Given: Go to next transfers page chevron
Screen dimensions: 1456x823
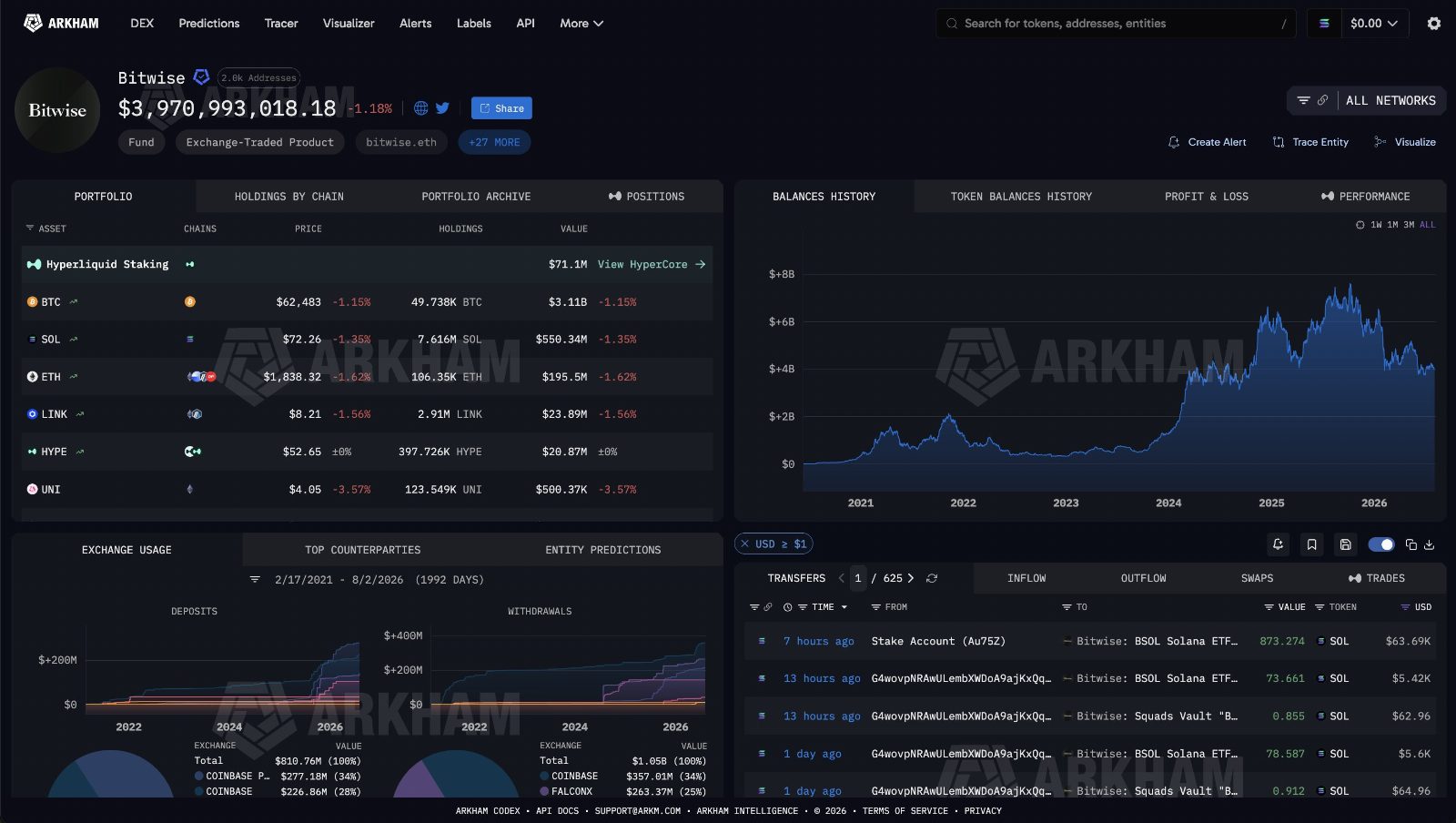Looking at the screenshot, I should pos(910,578).
